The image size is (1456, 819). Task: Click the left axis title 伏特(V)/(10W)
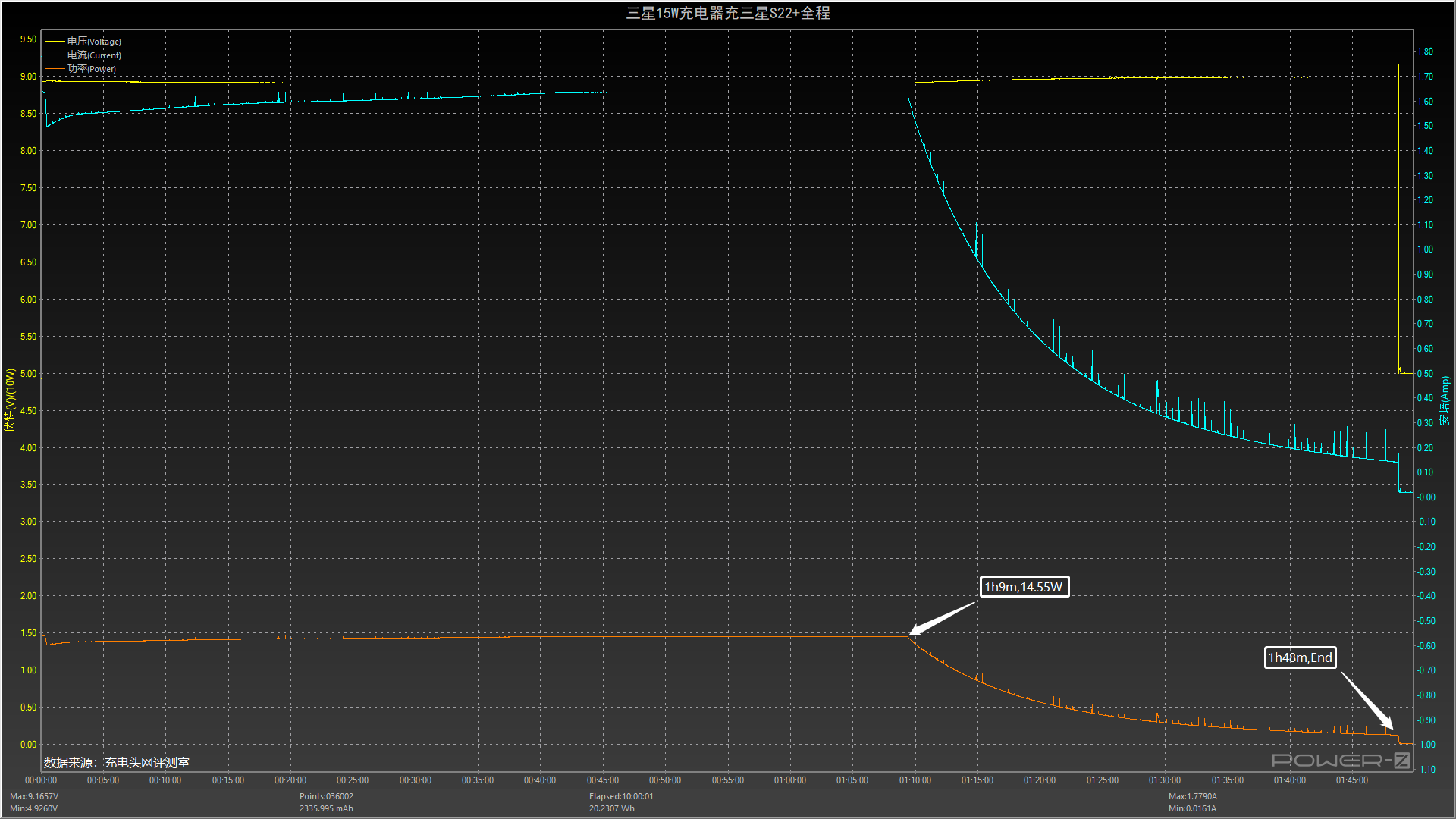(10, 400)
